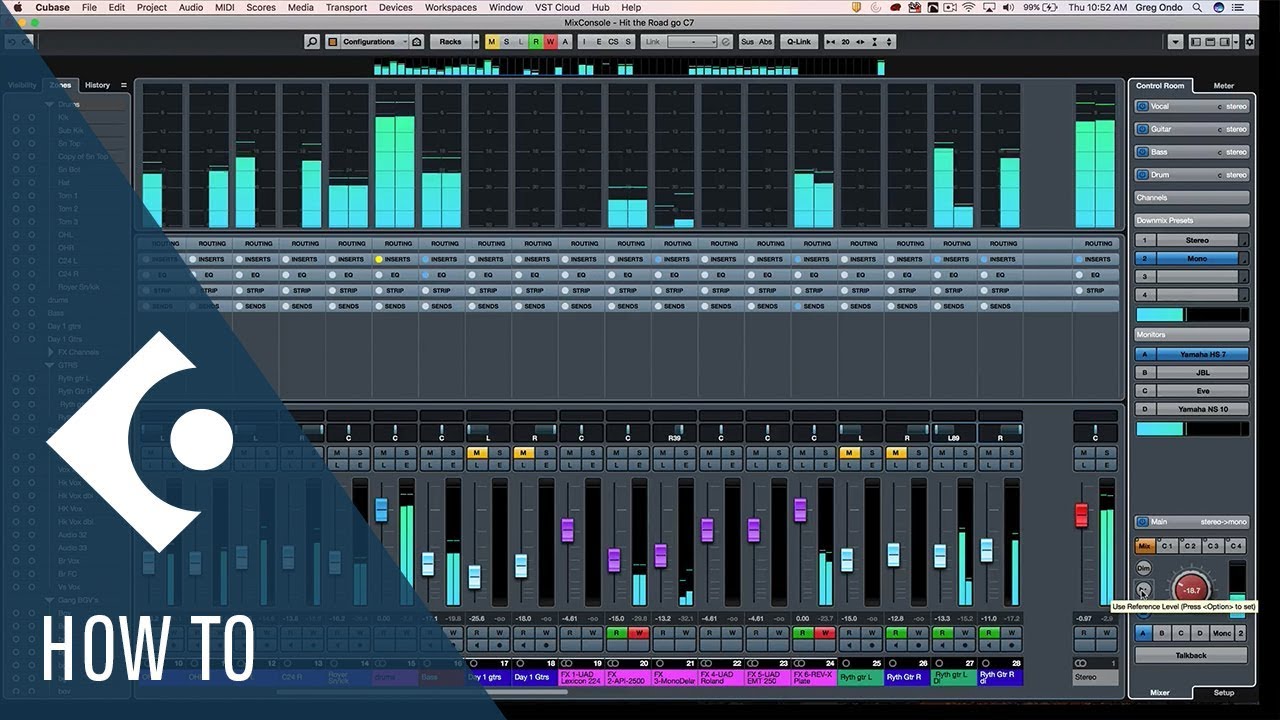Viewport: 1280px width, 720px height.
Task: Open the Configurations dropdown
Action: click(x=374, y=42)
